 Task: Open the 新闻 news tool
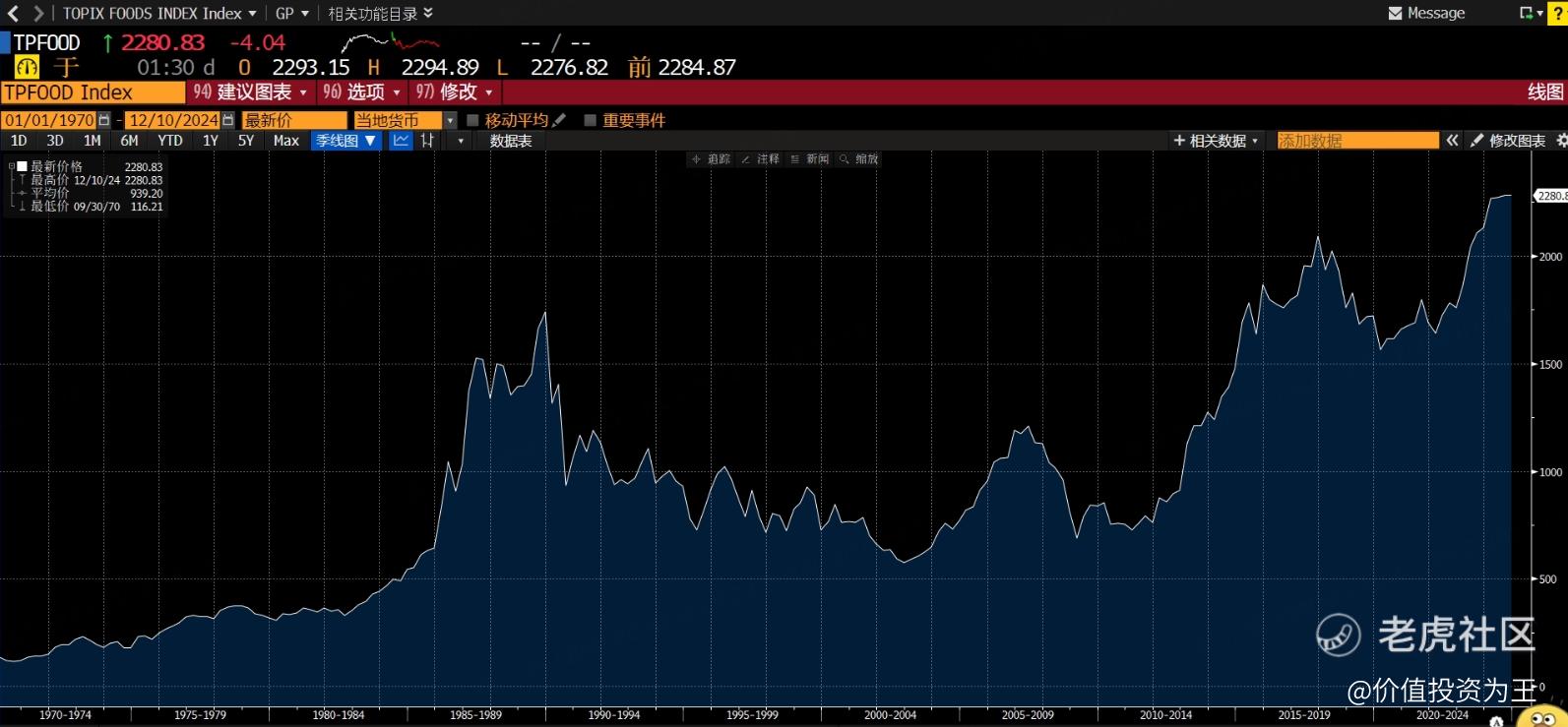pos(809,158)
